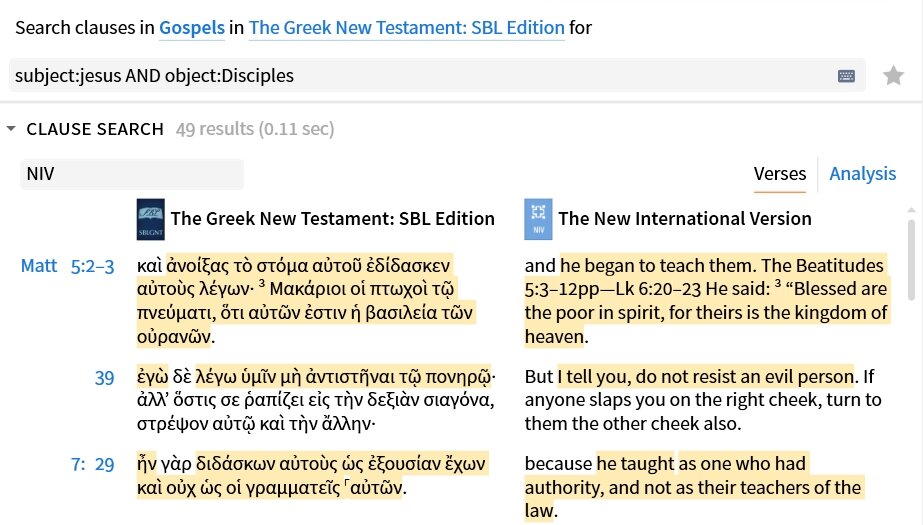This screenshot has width=923, height=525.
Task: Open The Greek New Testament: SBL Edition link
Action: [x=407, y=28]
